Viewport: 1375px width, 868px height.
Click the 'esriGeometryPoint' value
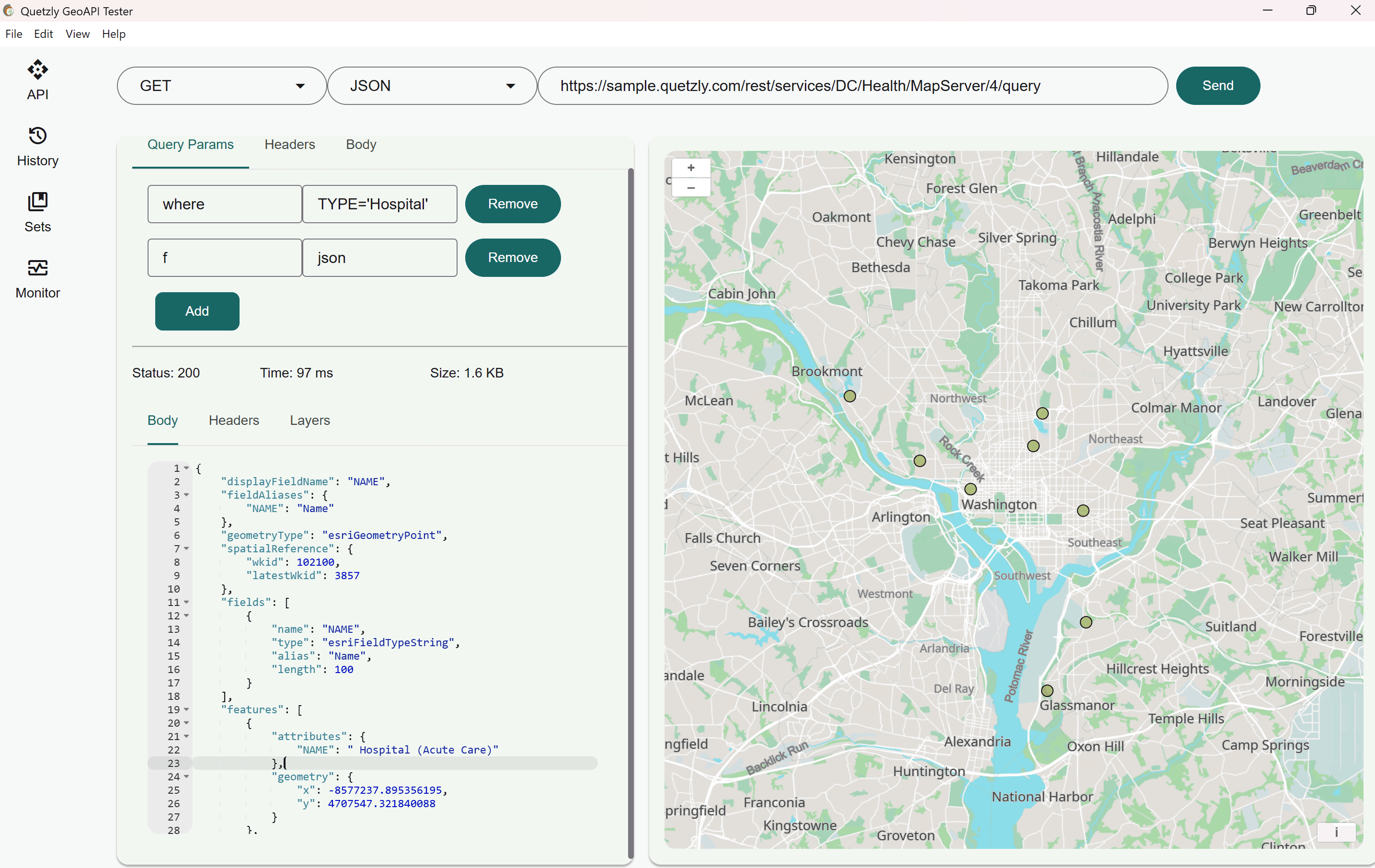point(382,535)
